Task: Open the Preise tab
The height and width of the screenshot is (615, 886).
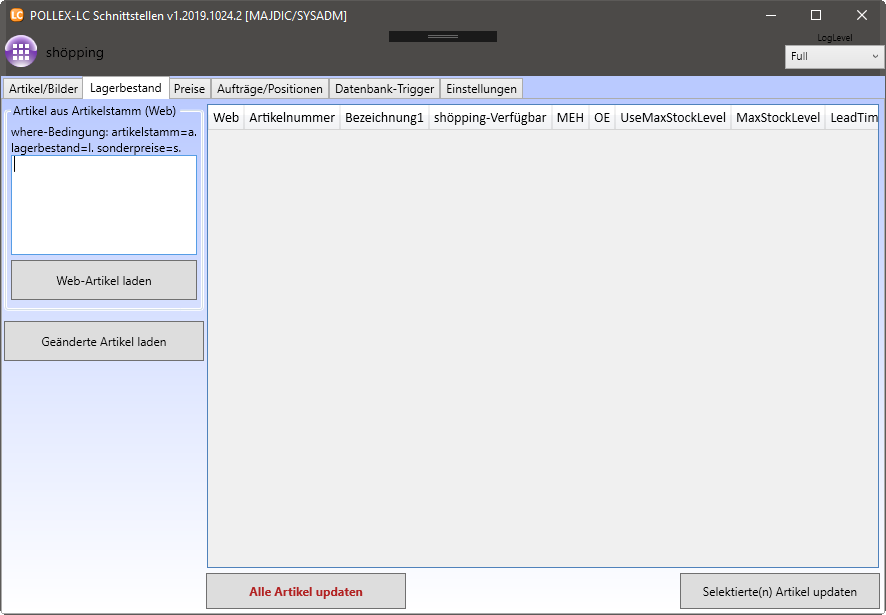Action: [x=189, y=89]
